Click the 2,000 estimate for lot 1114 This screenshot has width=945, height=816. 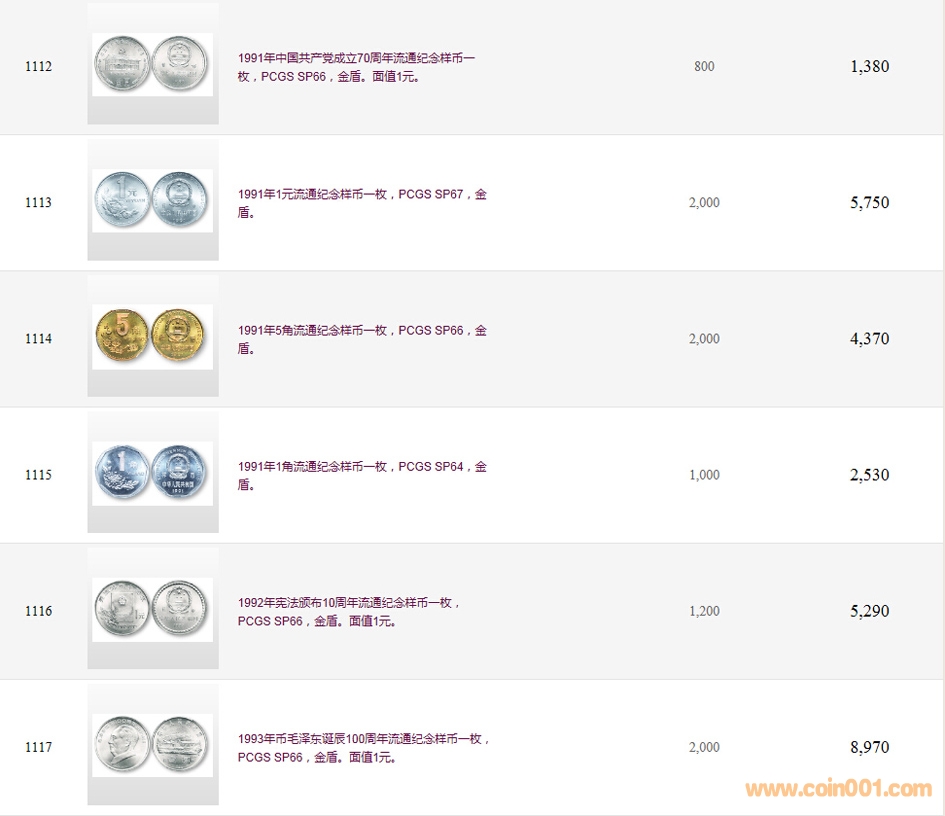point(704,339)
